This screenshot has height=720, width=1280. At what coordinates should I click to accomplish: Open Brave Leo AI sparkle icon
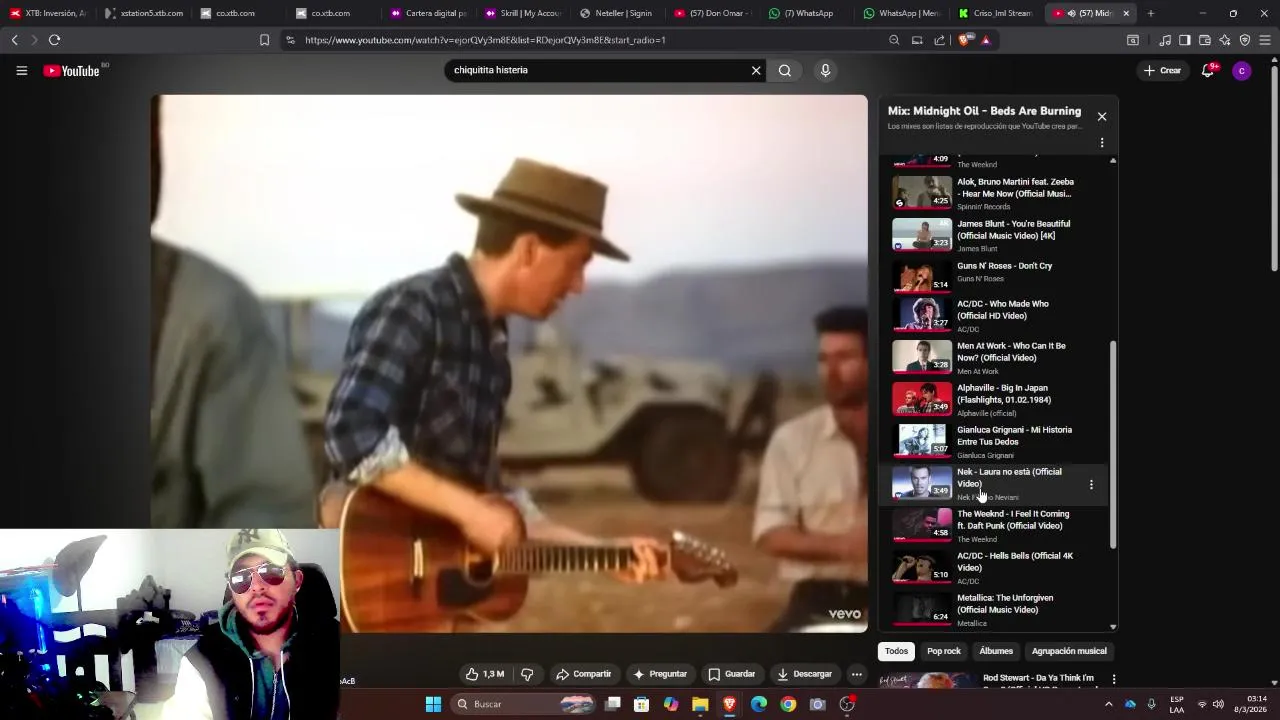coord(1225,40)
